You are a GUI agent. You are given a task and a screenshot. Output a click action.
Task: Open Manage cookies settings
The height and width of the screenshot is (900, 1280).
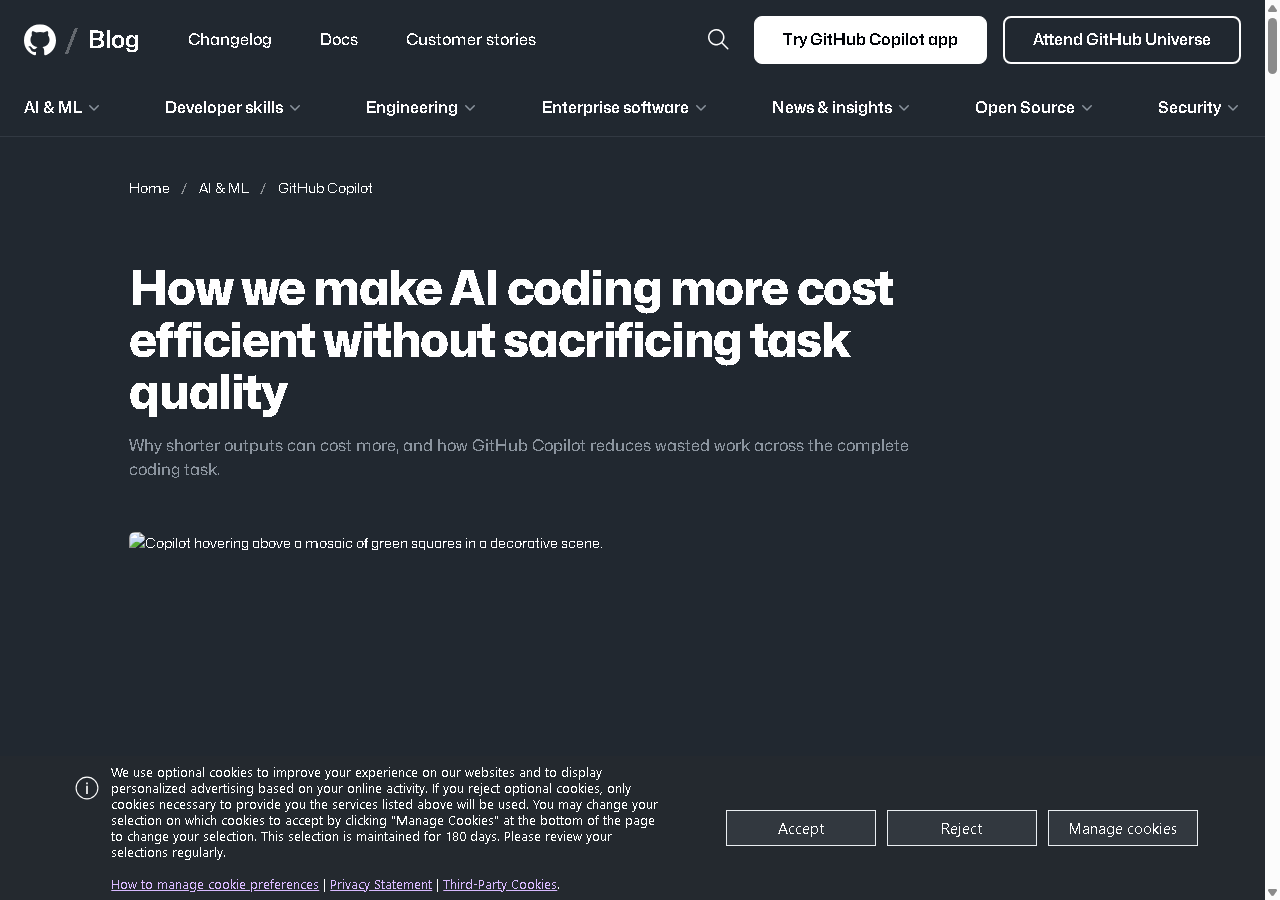pyautogui.click(x=1123, y=828)
